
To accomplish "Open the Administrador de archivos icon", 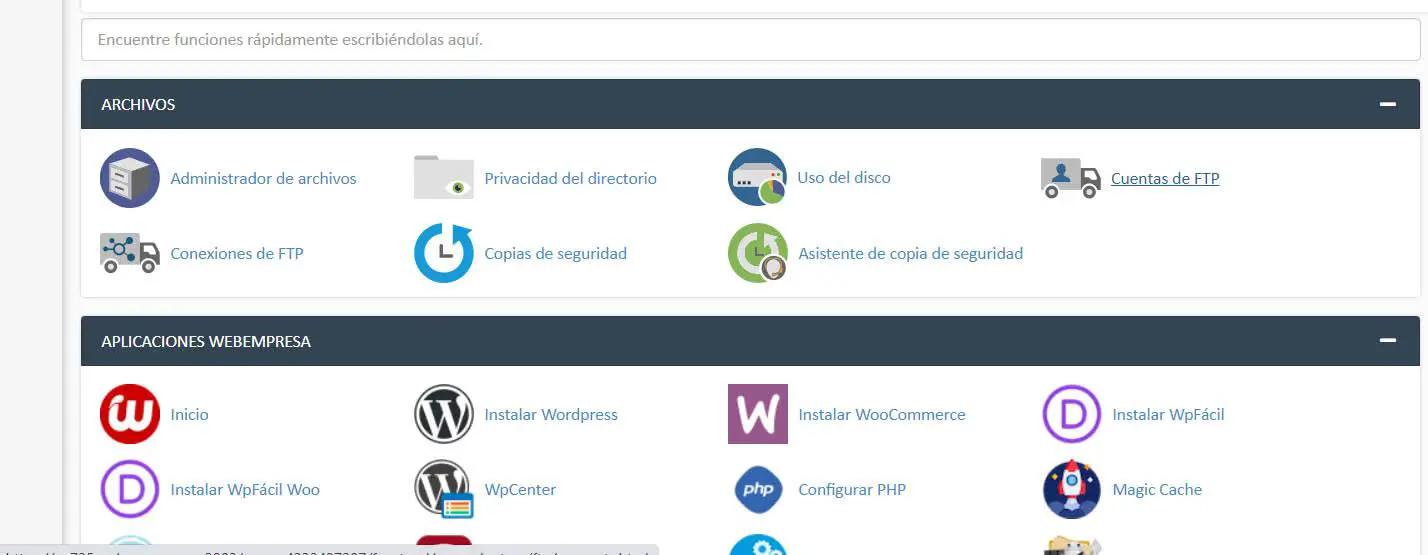I will click(x=130, y=178).
